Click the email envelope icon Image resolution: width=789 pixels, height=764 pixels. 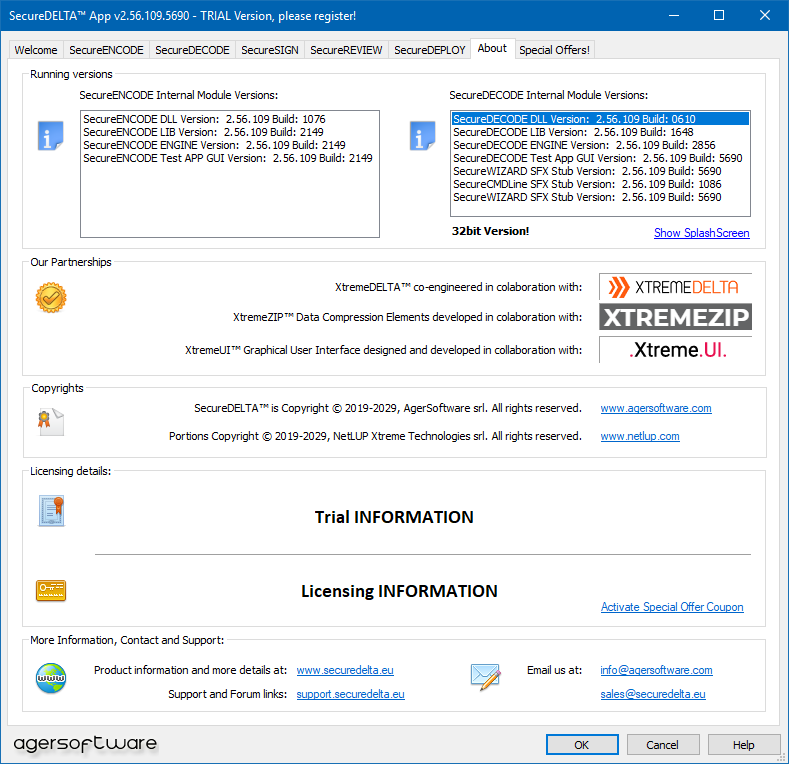click(x=486, y=677)
